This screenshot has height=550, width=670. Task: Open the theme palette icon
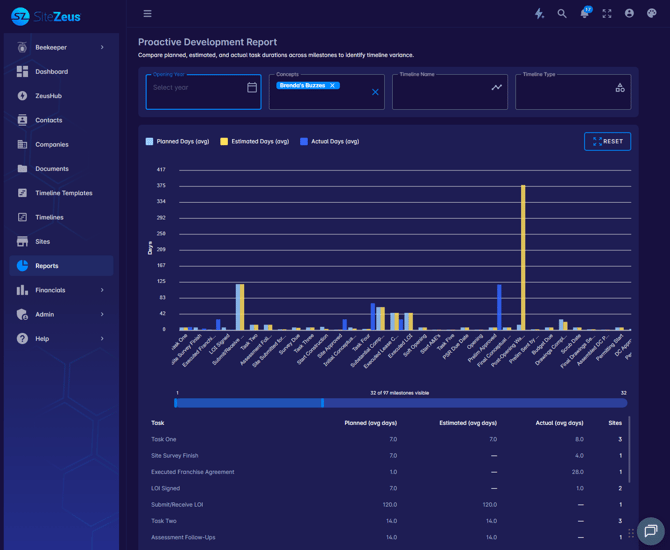651,14
